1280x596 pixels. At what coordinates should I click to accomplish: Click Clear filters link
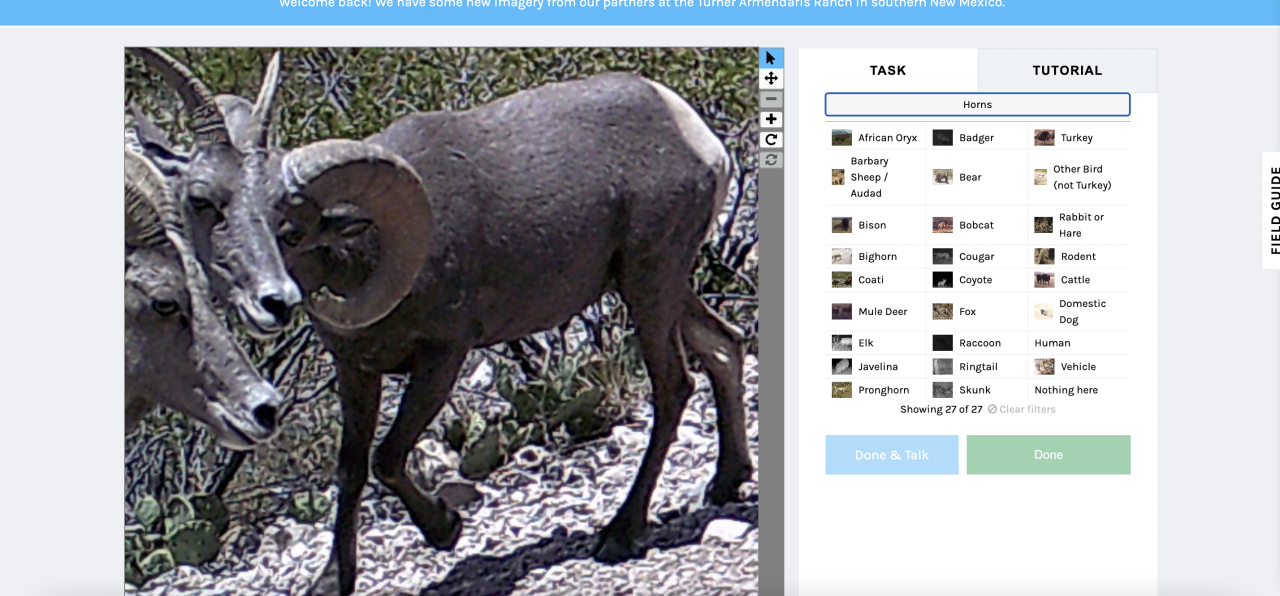tap(1021, 409)
